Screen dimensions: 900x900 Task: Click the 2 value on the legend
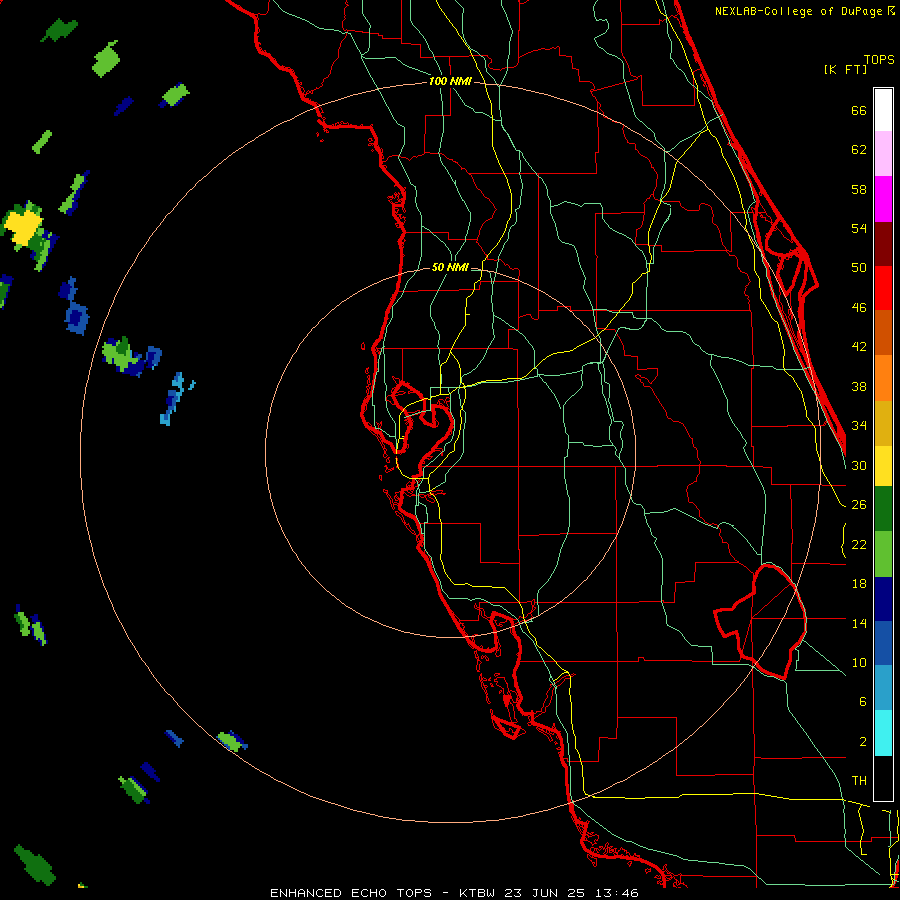coord(862,742)
